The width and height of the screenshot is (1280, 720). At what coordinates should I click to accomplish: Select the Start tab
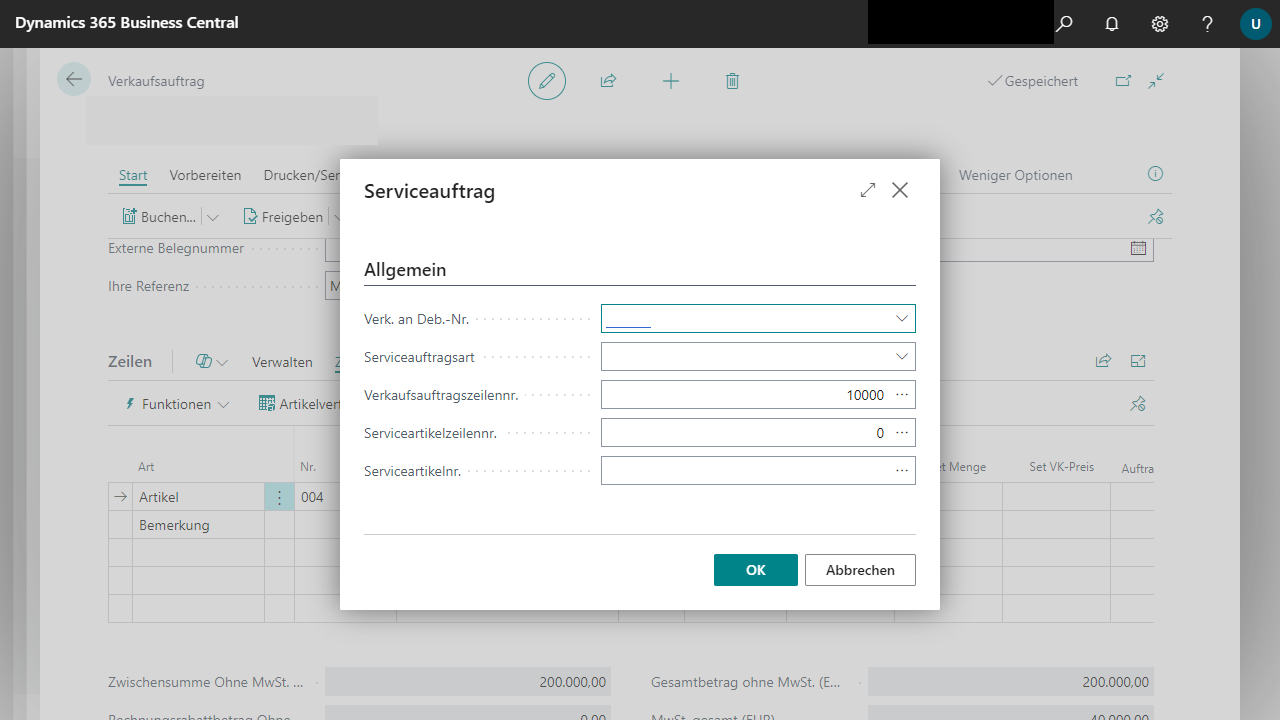[133, 175]
